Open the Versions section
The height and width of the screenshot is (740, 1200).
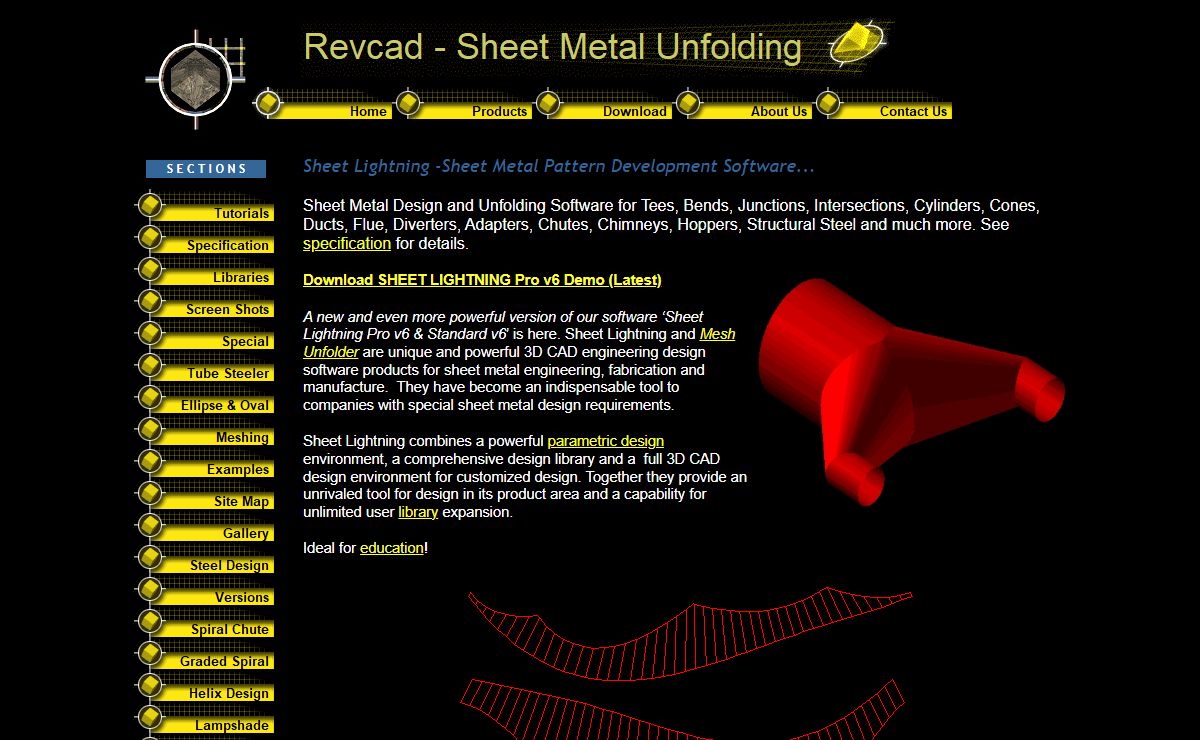click(x=242, y=597)
